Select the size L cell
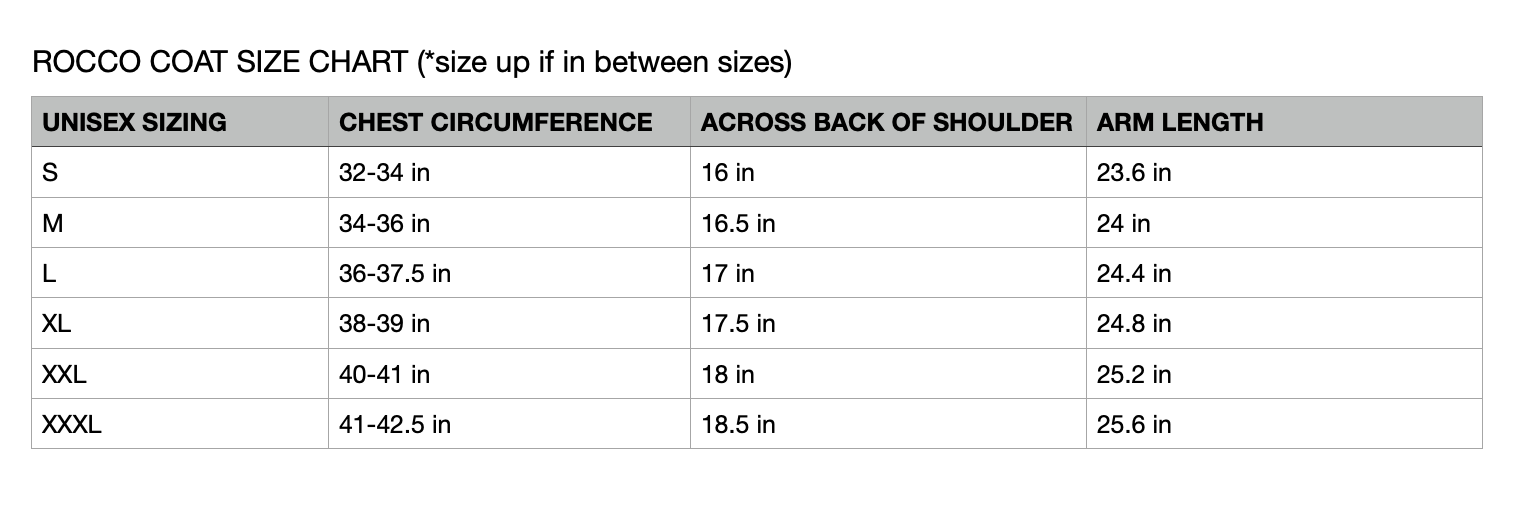 coord(49,274)
